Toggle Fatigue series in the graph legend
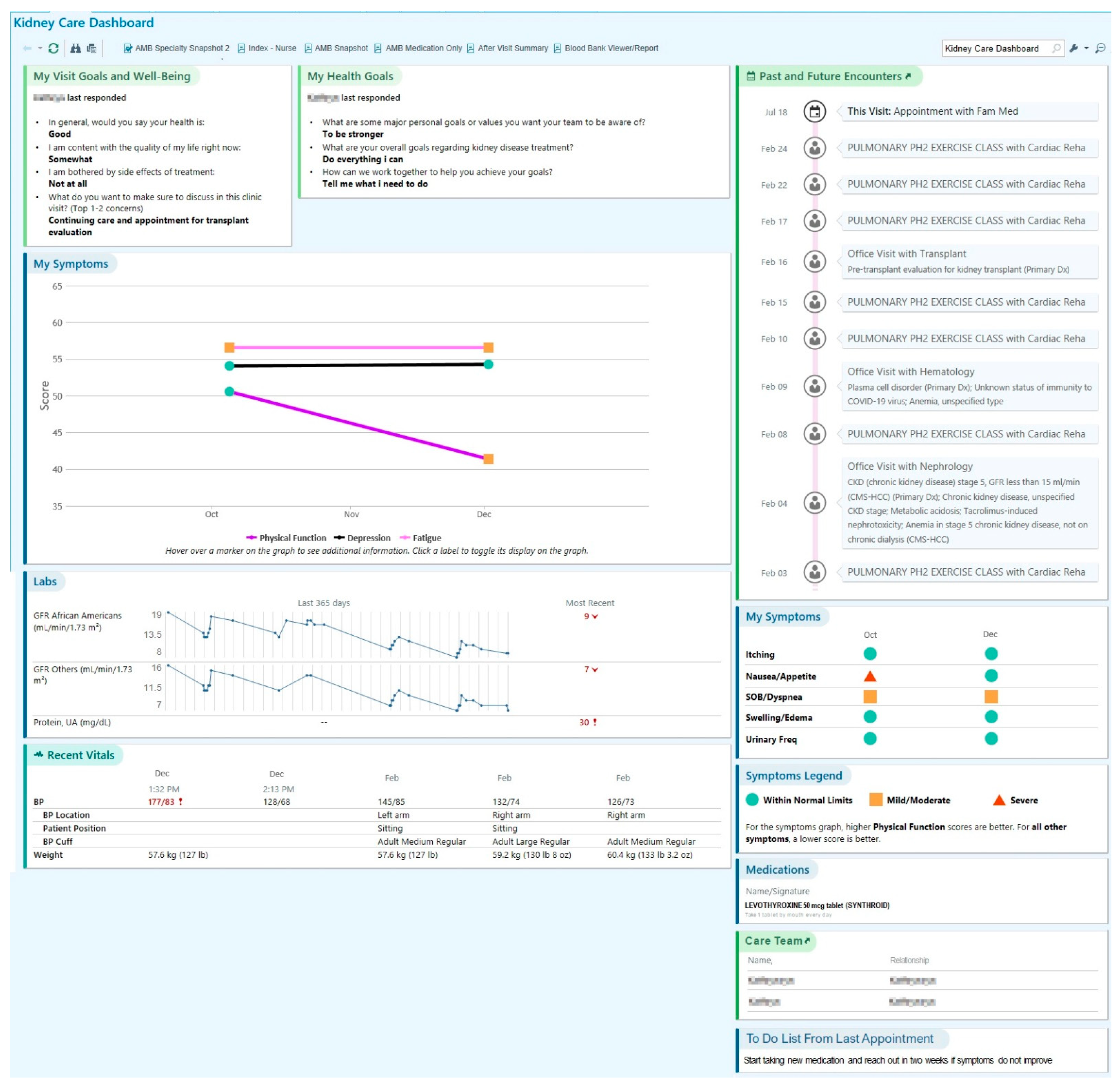The width and height of the screenshot is (1120, 1087). point(426,539)
